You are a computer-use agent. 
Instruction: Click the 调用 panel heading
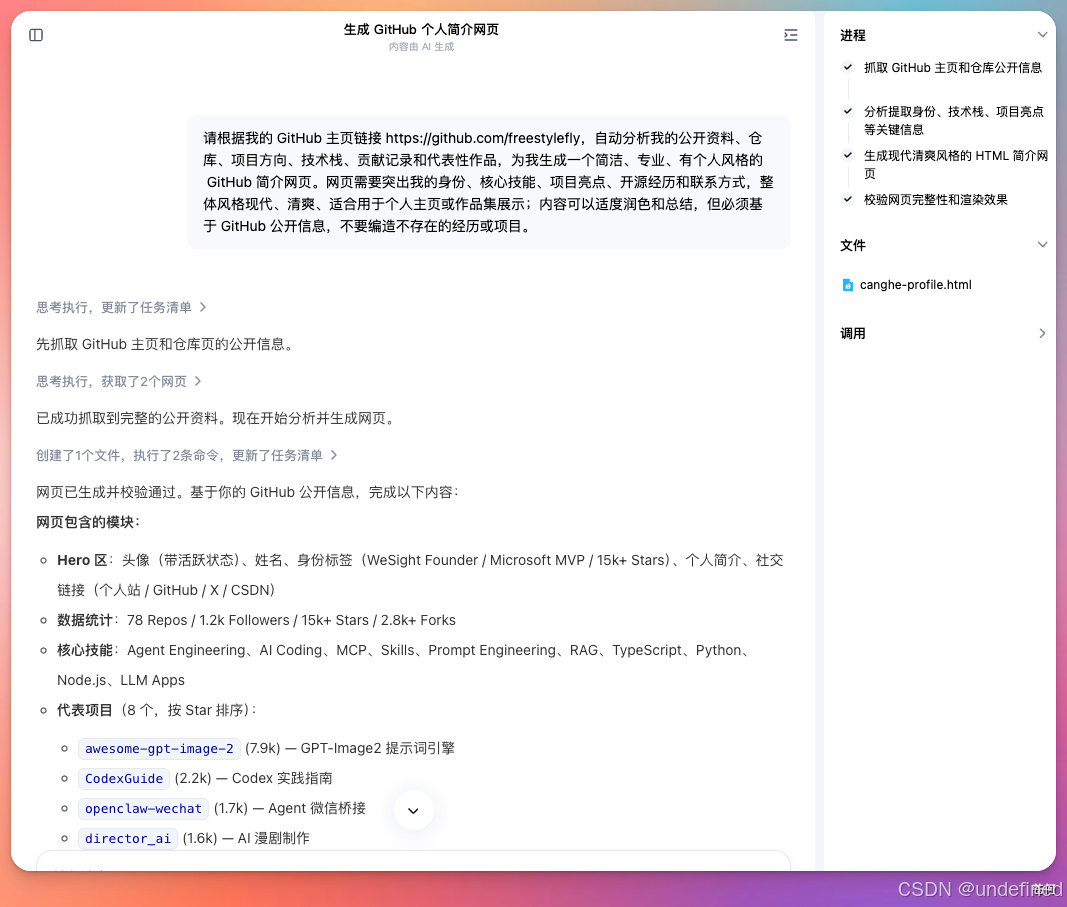pos(853,333)
